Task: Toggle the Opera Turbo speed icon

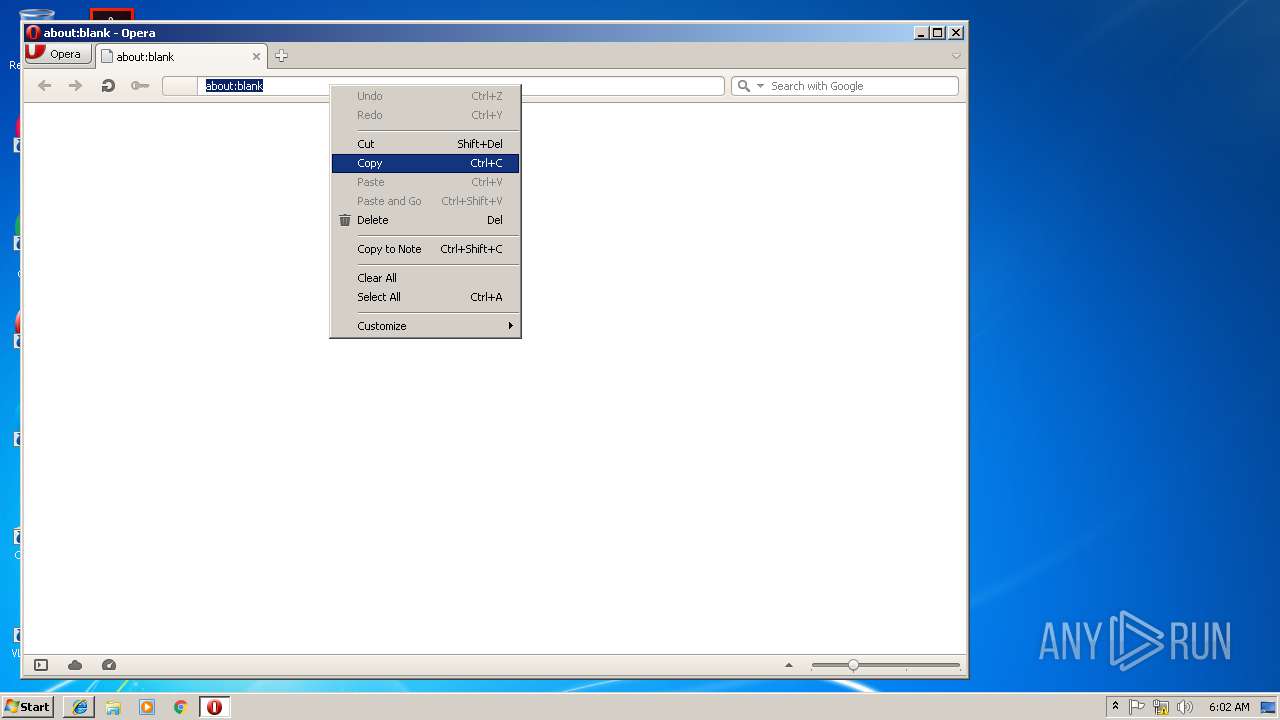Action: point(109,665)
